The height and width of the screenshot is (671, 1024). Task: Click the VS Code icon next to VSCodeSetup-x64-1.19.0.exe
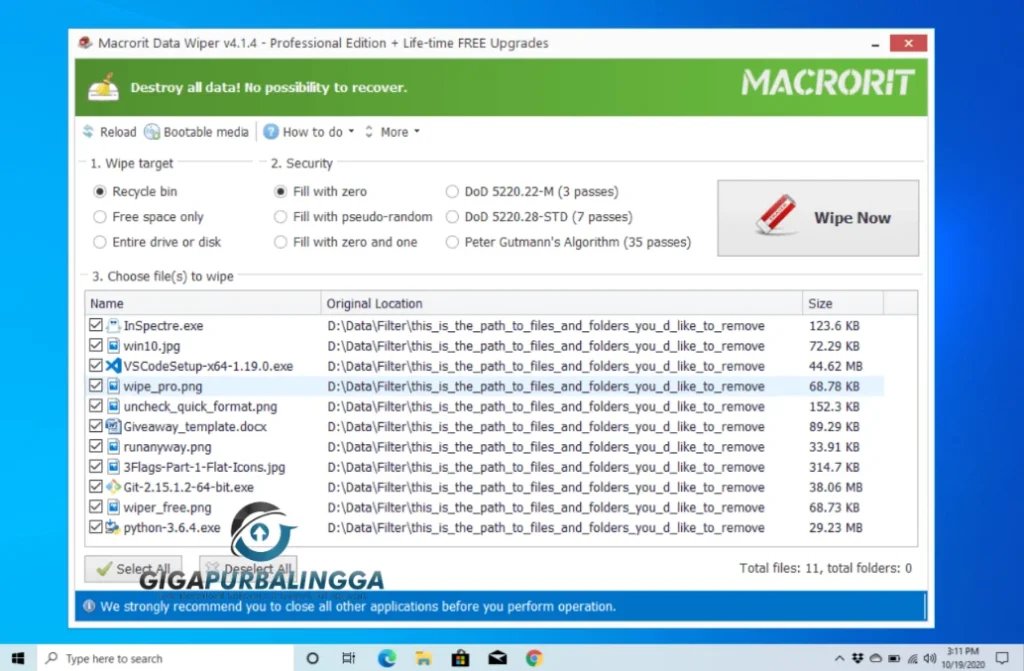(112, 365)
